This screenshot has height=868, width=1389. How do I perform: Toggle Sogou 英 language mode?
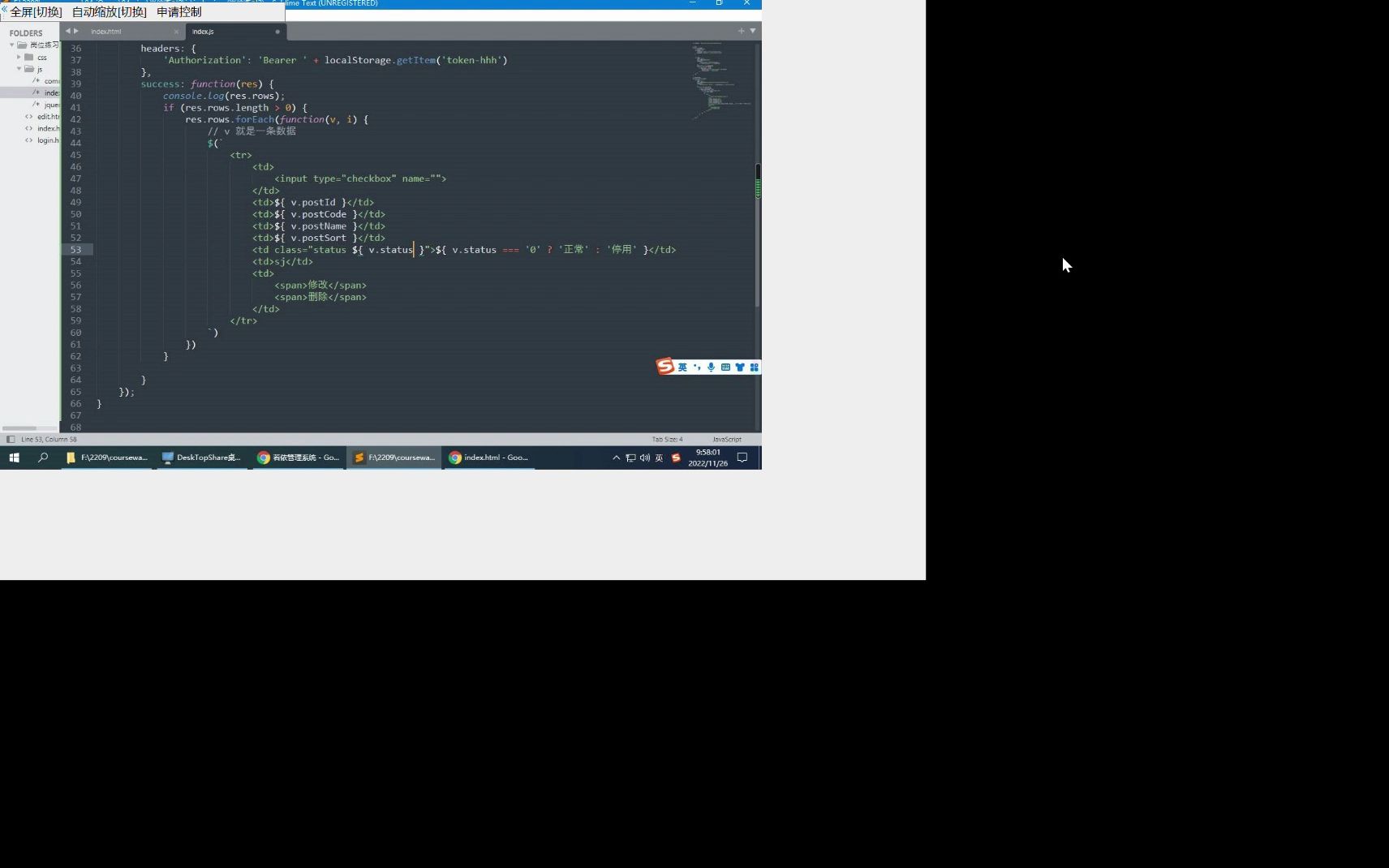coord(682,367)
